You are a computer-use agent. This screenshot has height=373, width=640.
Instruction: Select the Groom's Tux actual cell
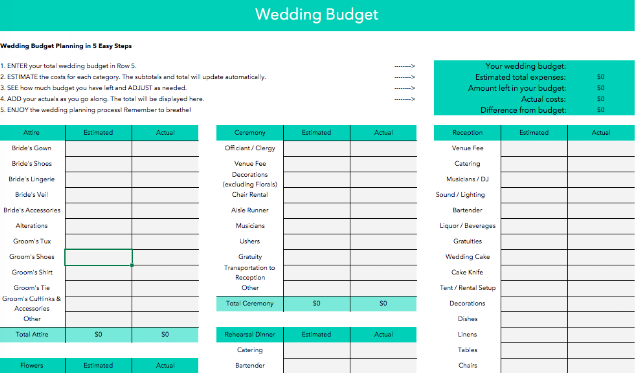pos(165,242)
